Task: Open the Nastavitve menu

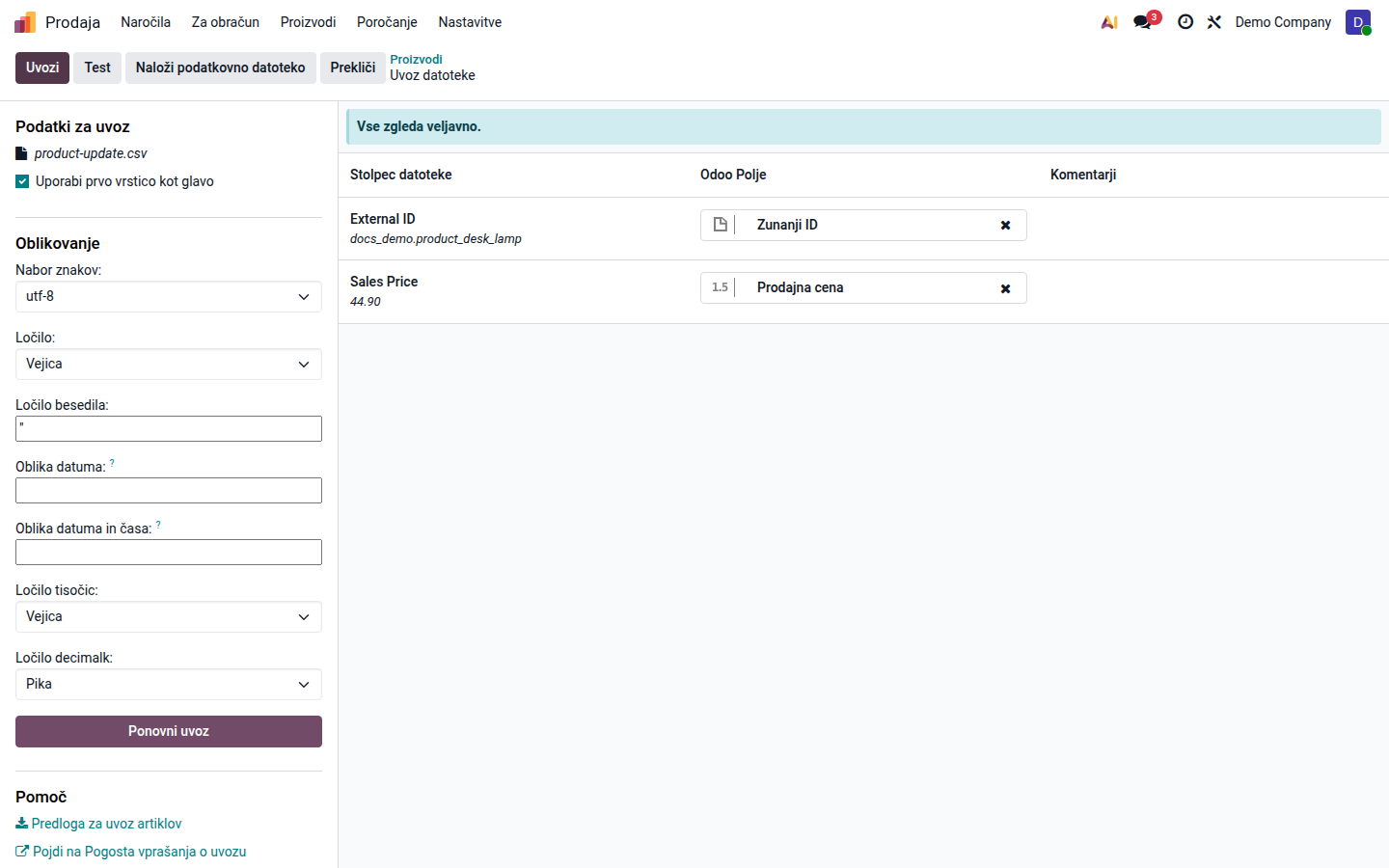Action: click(470, 22)
